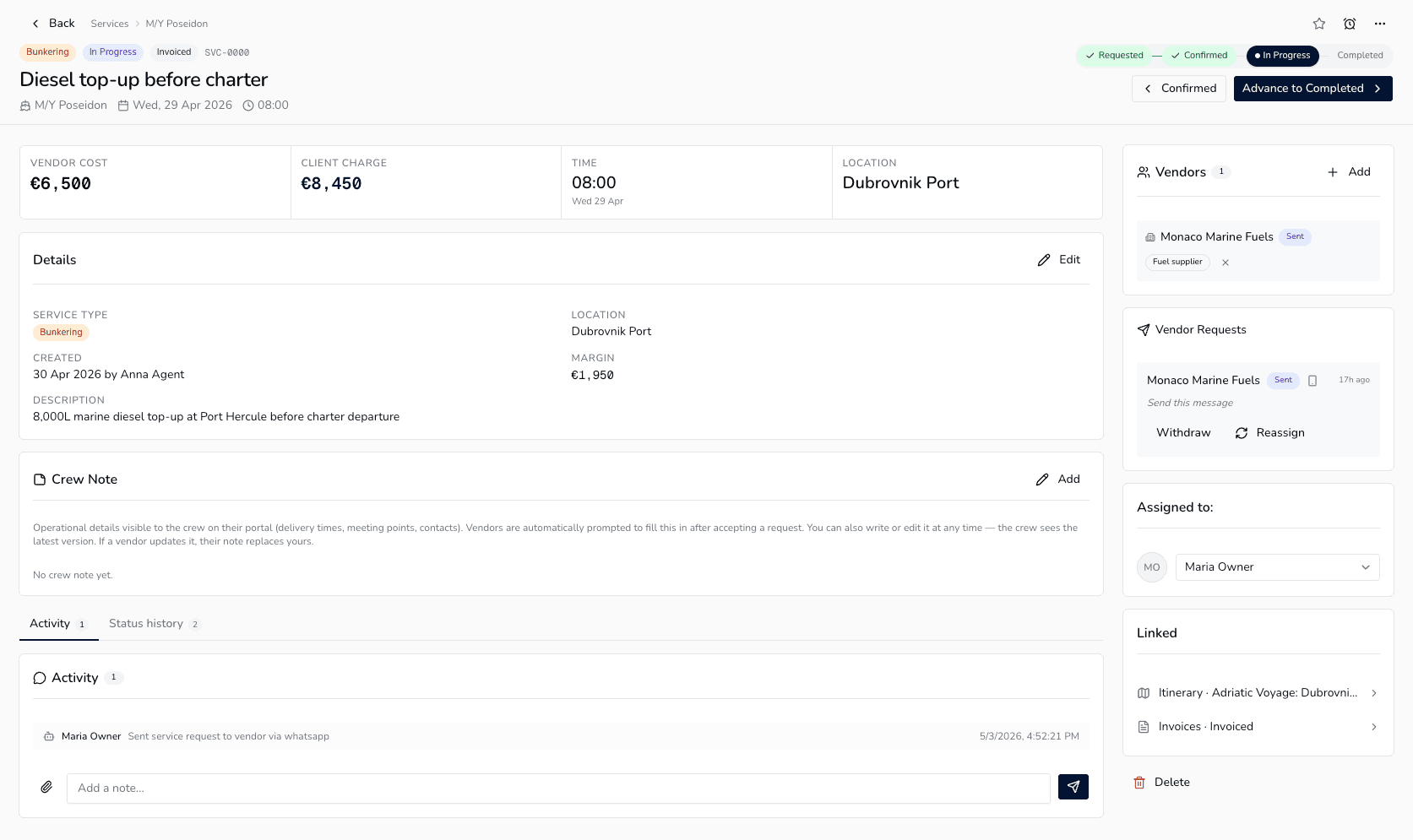Send the note with paper plane button
Image resolution: width=1413 pixels, height=840 pixels.
click(1073, 787)
